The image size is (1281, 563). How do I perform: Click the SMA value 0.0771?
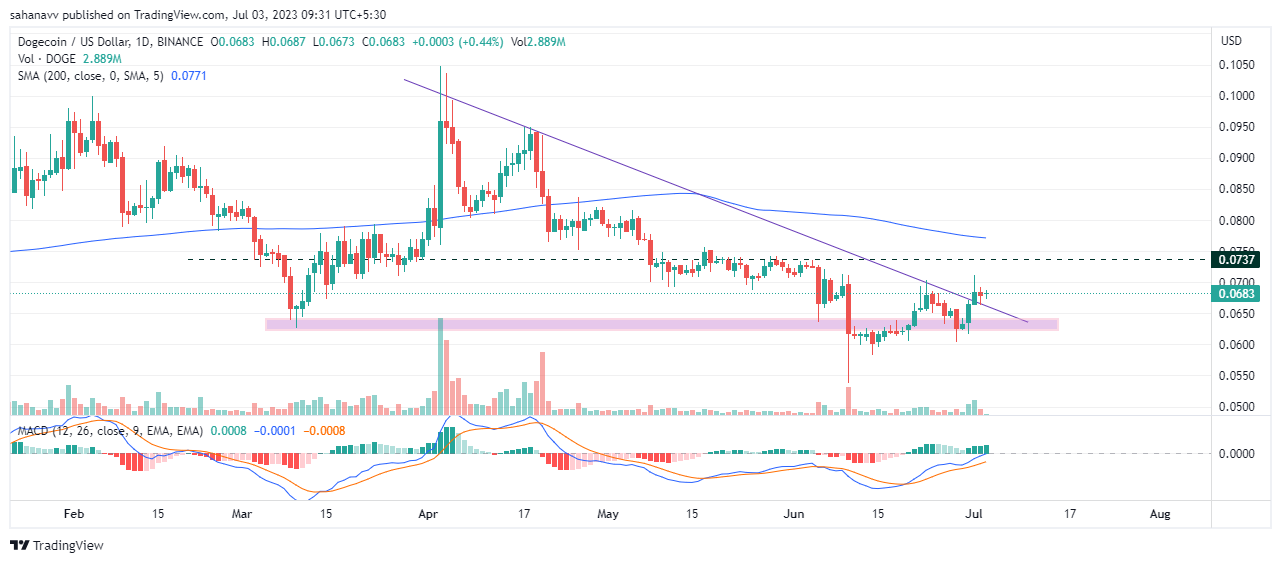pos(187,74)
